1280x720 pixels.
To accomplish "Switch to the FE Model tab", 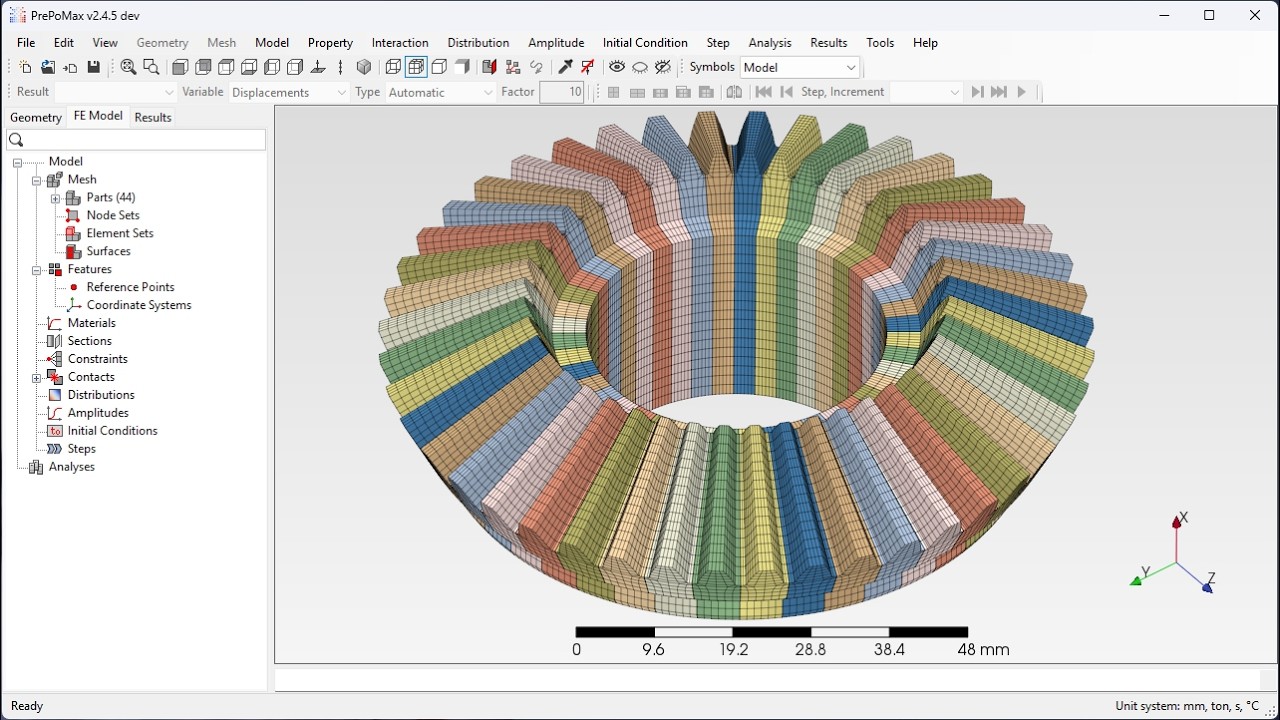I will (98, 116).
